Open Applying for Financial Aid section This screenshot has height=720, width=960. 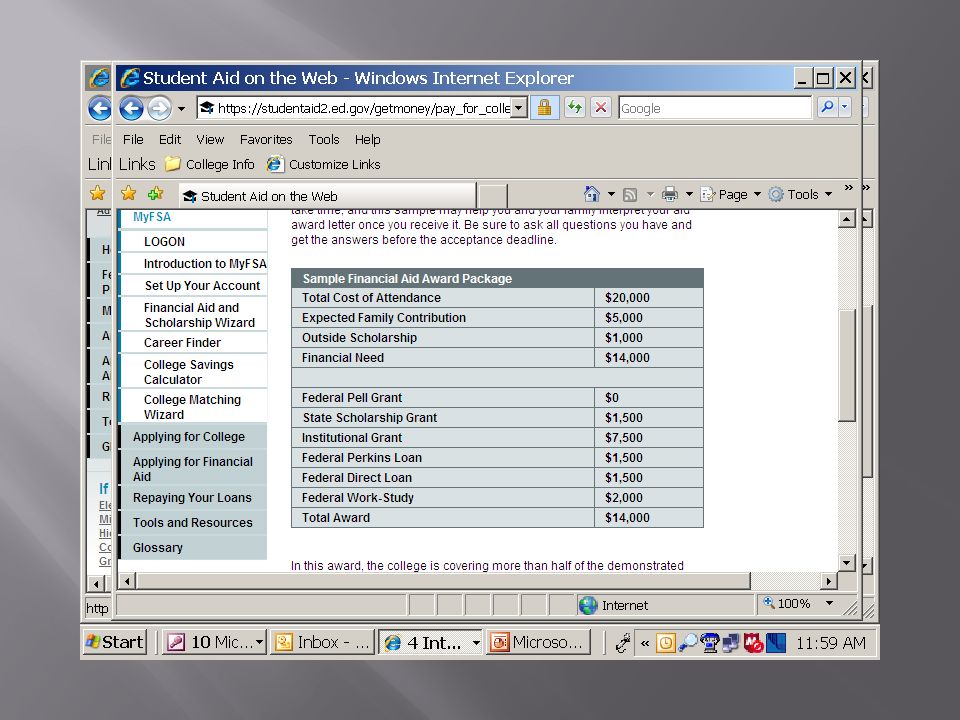click(193, 469)
